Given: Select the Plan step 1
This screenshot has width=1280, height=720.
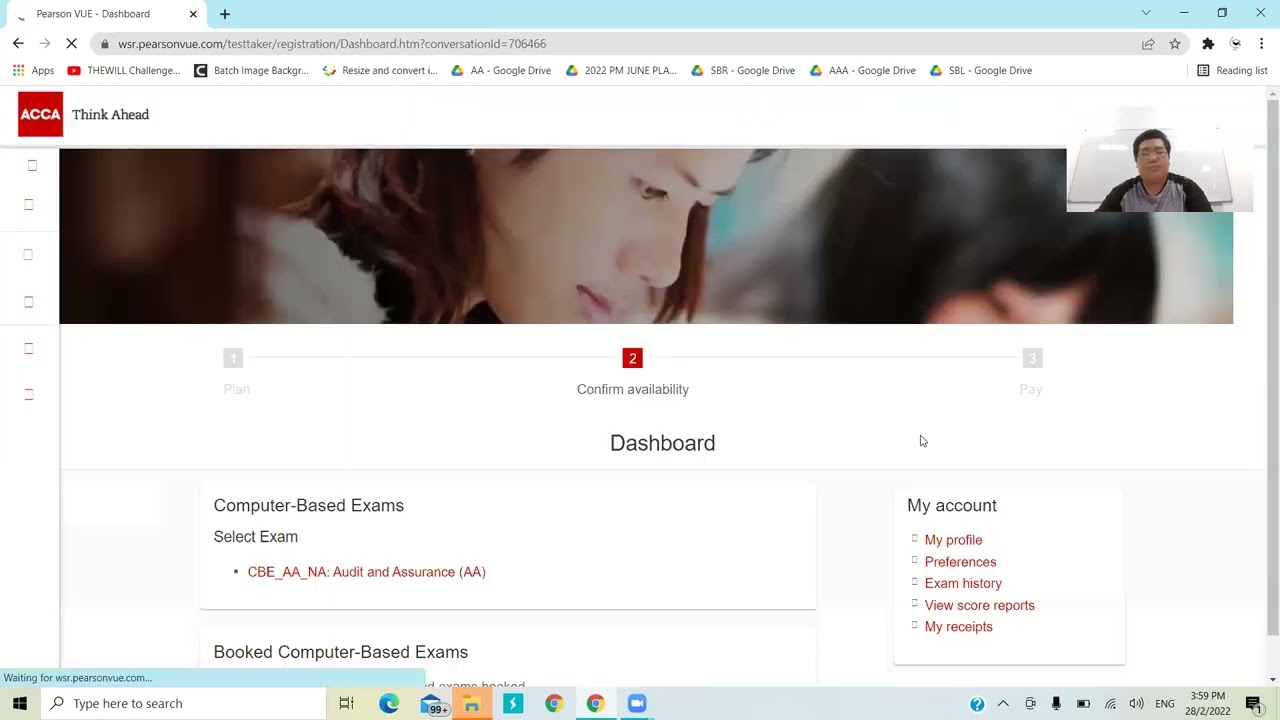Looking at the screenshot, I should [x=233, y=358].
